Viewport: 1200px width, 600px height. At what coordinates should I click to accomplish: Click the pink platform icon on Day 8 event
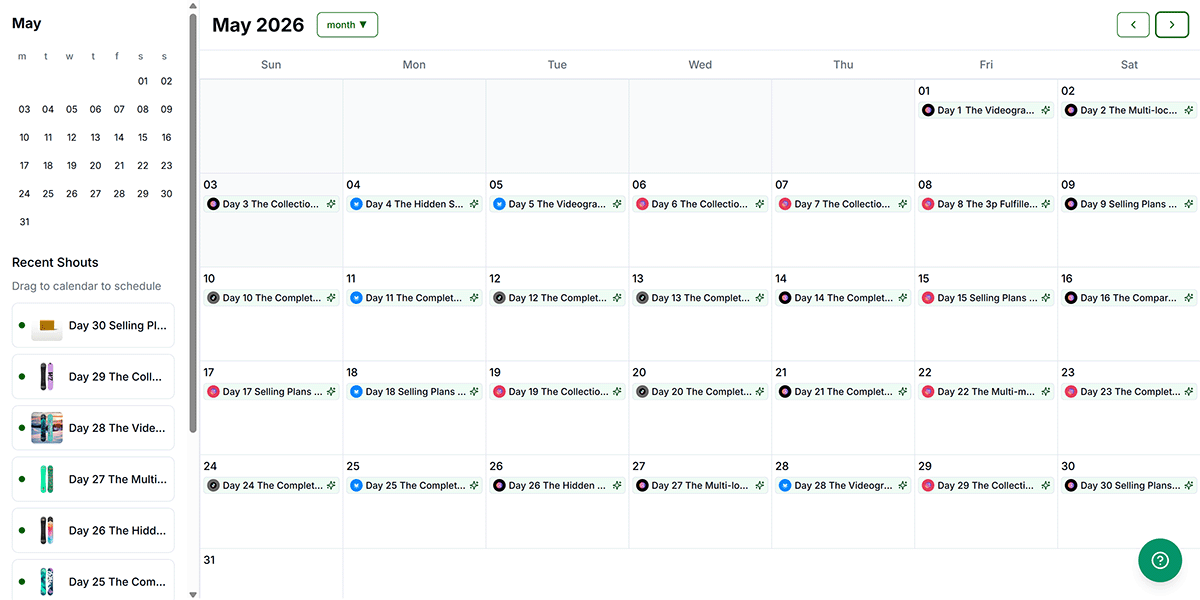(928, 204)
